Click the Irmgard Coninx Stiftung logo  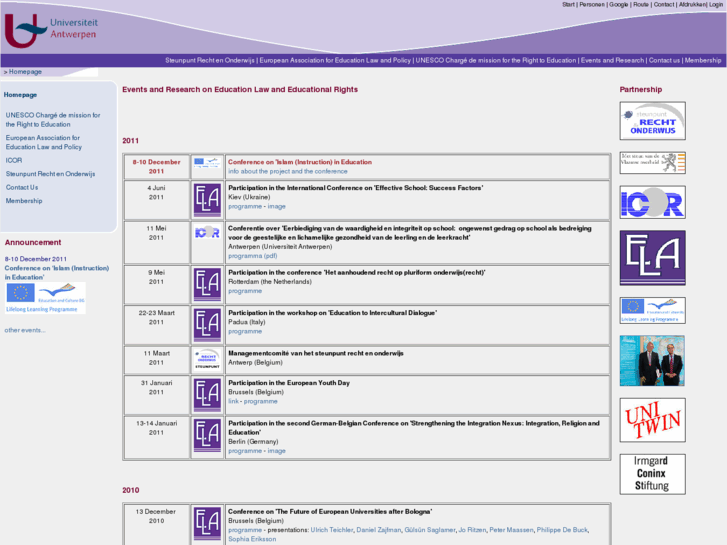coord(652,474)
